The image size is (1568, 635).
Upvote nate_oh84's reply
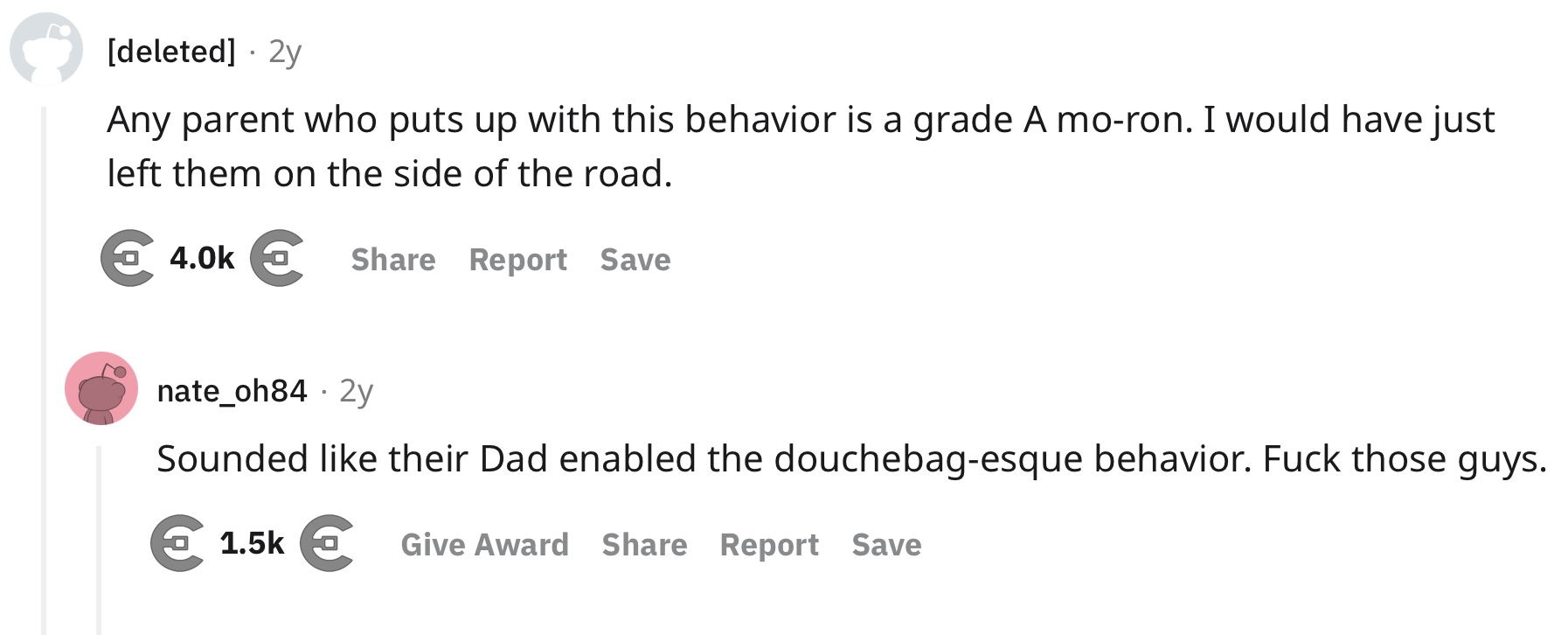point(177,543)
